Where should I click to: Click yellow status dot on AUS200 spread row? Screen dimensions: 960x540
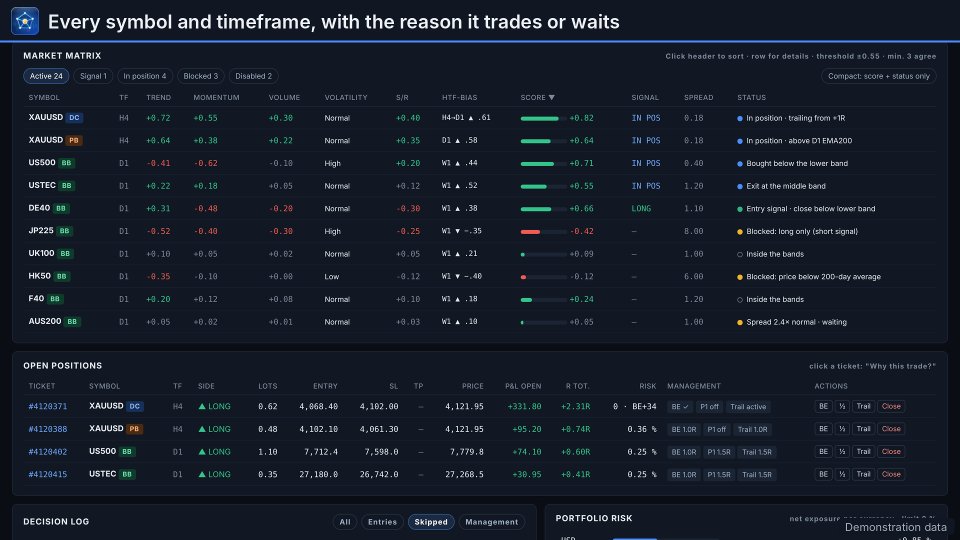click(740, 322)
